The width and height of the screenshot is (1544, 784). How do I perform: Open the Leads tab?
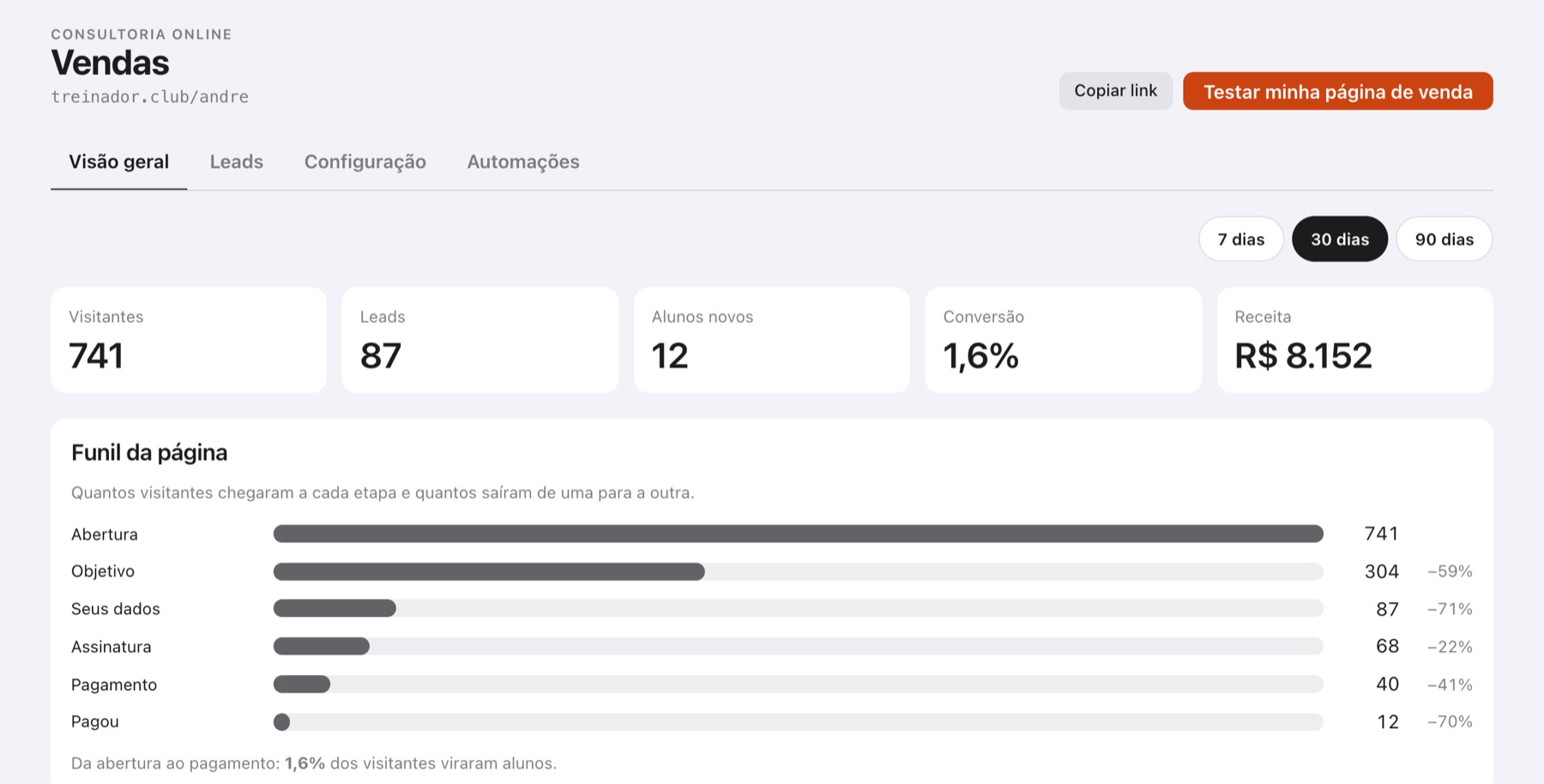click(x=237, y=162)
